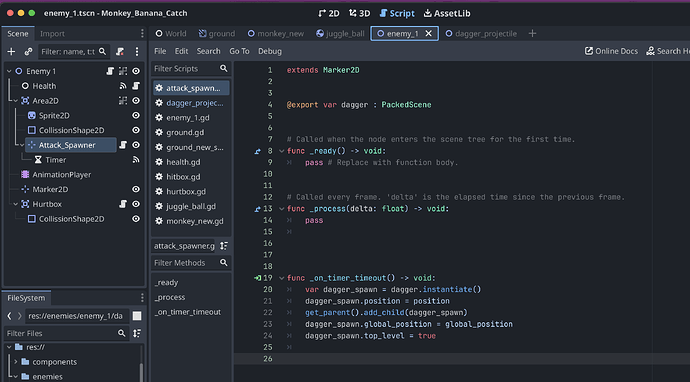Click the instantiate child scene link icon
This screenshot has width=690, height=382.
[28, 51]
